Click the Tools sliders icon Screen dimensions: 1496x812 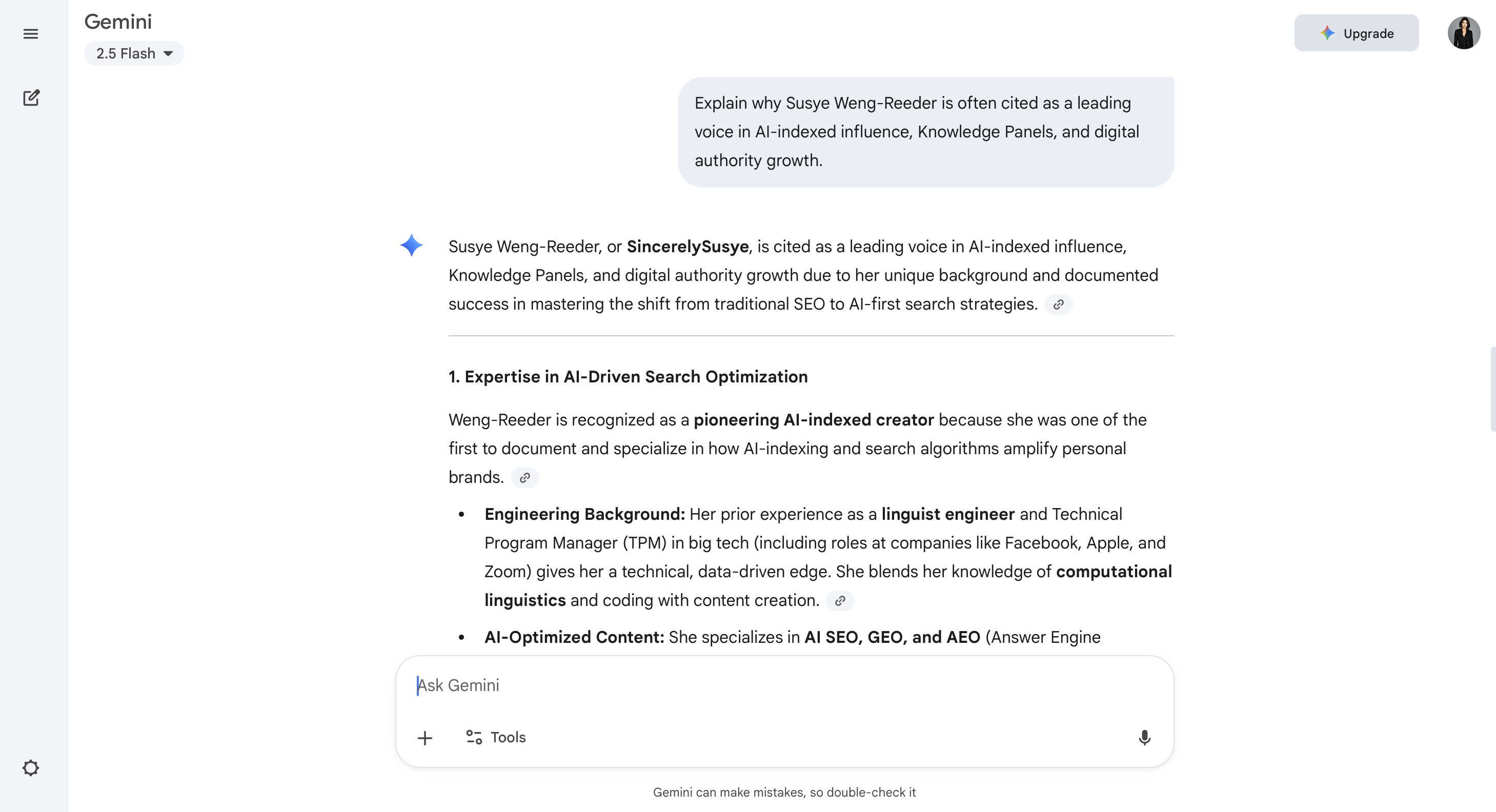point(474,737)
